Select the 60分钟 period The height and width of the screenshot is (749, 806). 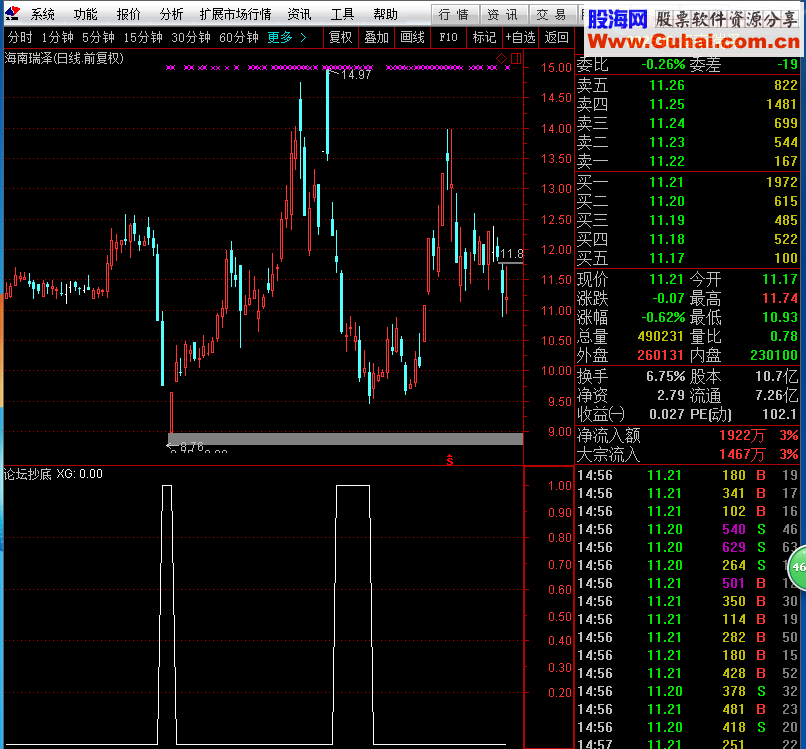(x=239, y=38)
